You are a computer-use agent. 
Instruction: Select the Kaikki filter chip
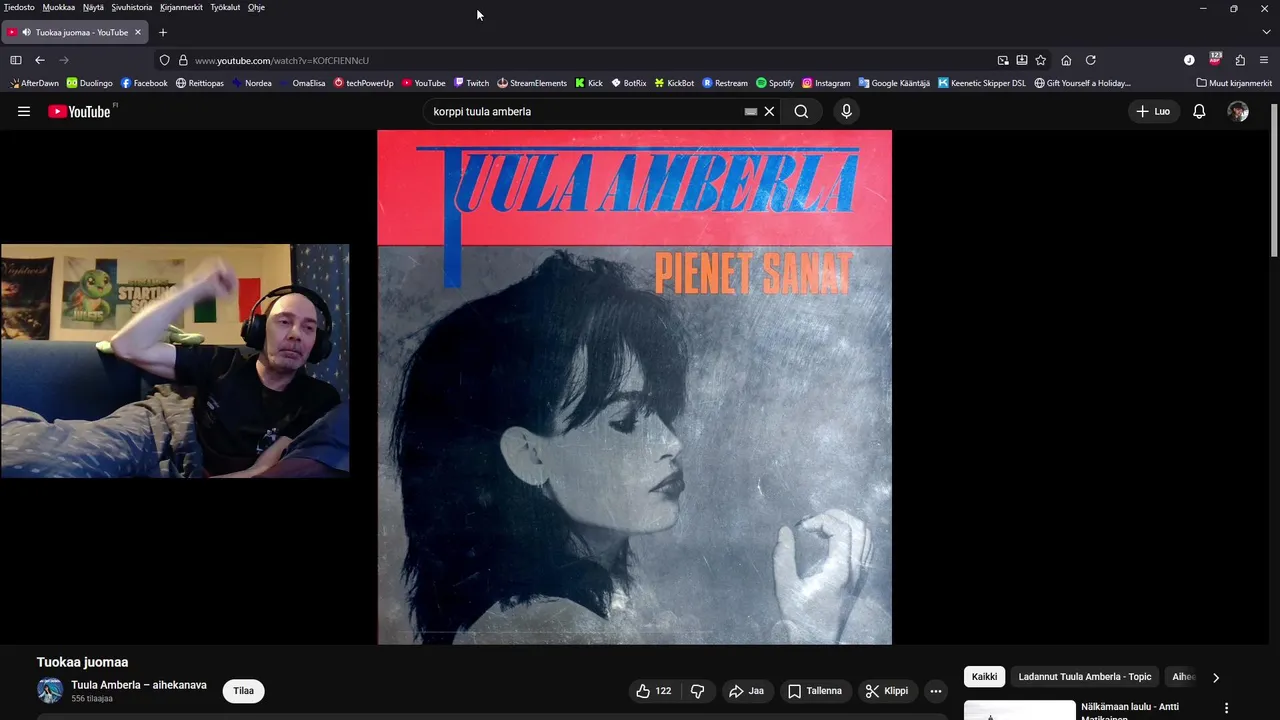tap(984, 677)
